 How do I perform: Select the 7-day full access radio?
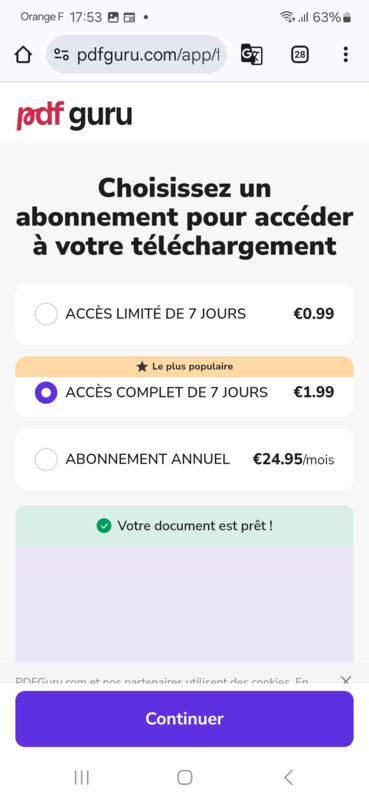point(46,392)
